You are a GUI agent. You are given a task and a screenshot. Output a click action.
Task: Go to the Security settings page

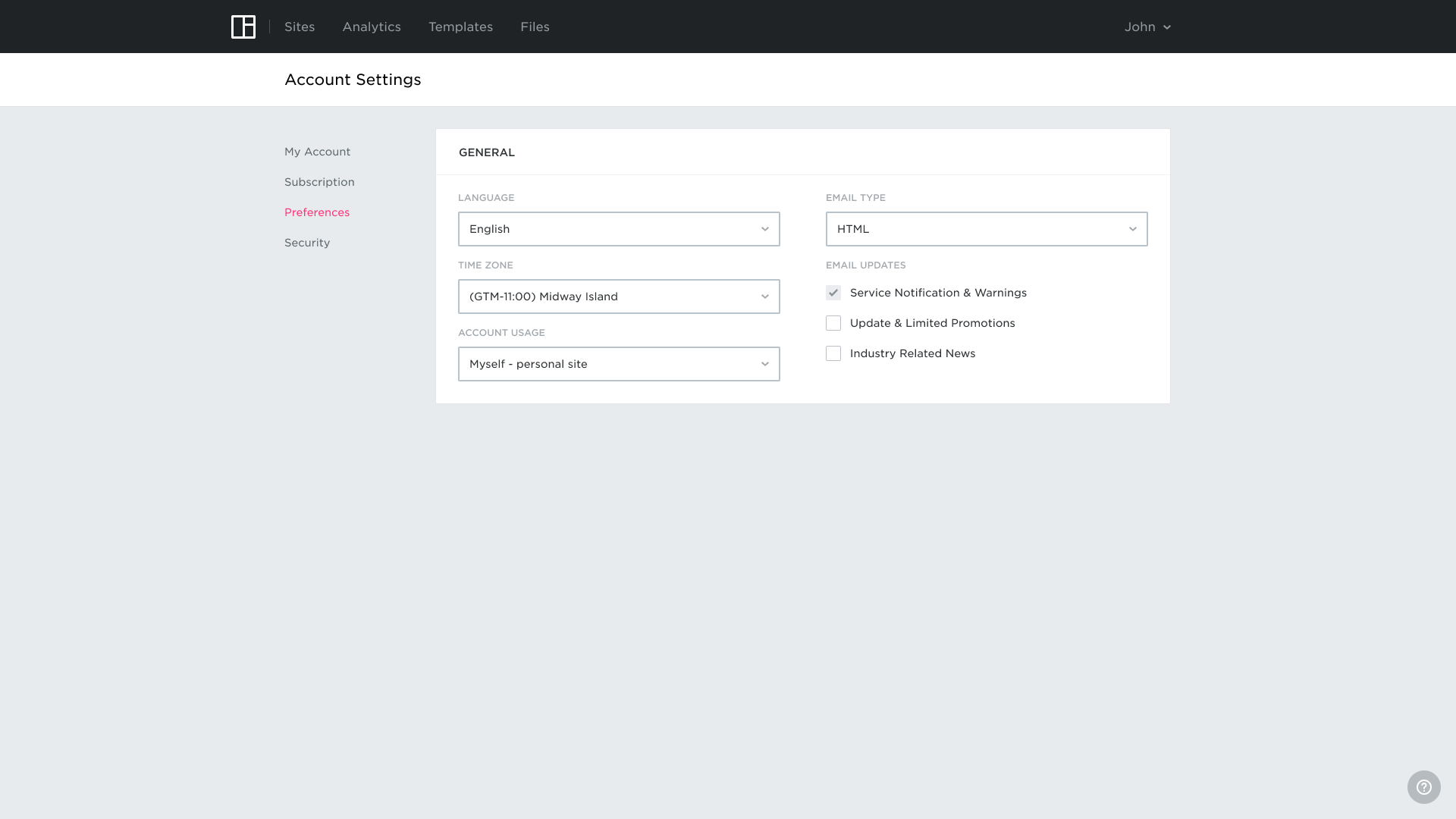[306, 242]
